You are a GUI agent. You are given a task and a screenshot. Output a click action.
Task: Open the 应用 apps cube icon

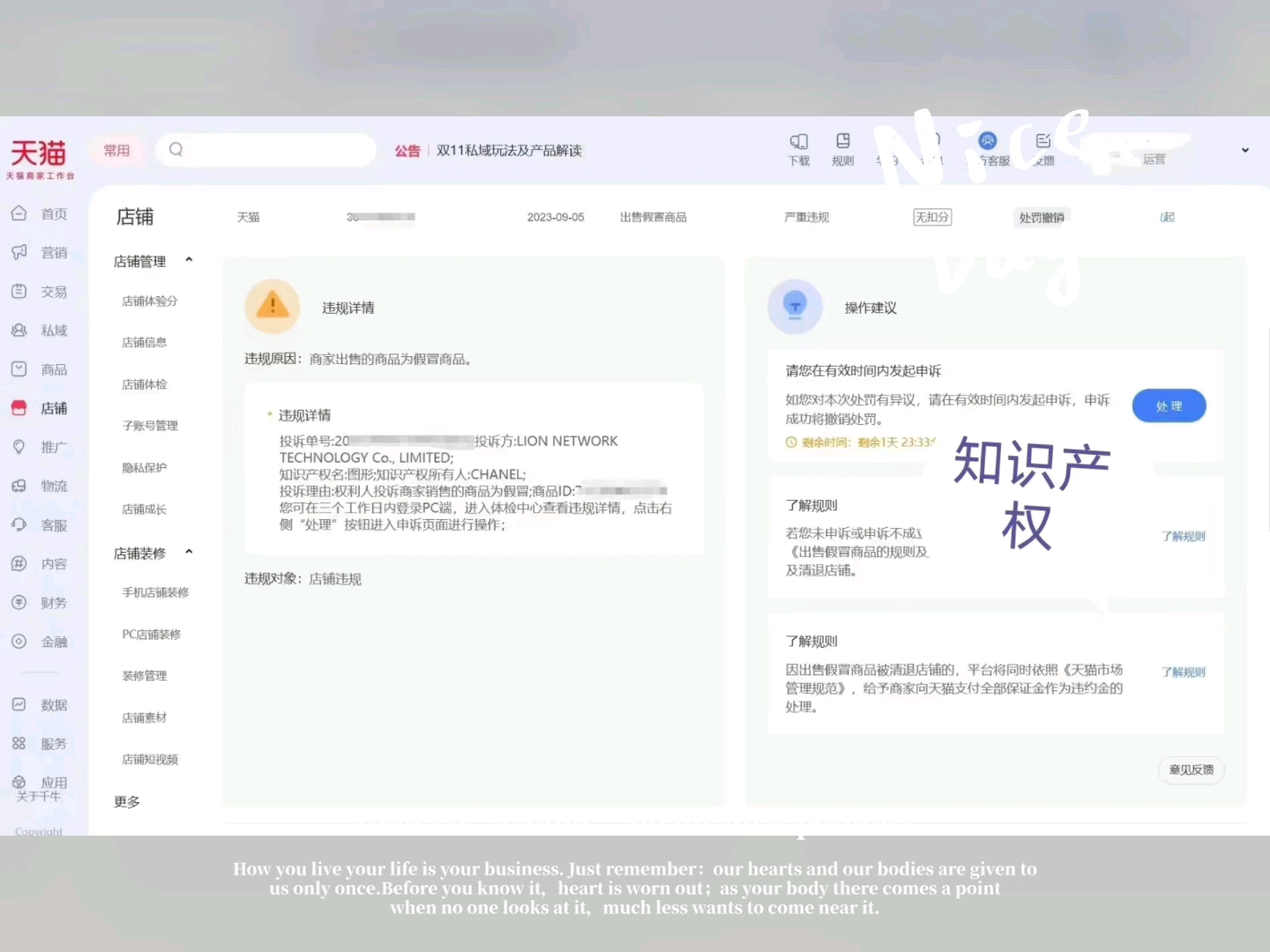pyautogui.click(x=19, y=782)
